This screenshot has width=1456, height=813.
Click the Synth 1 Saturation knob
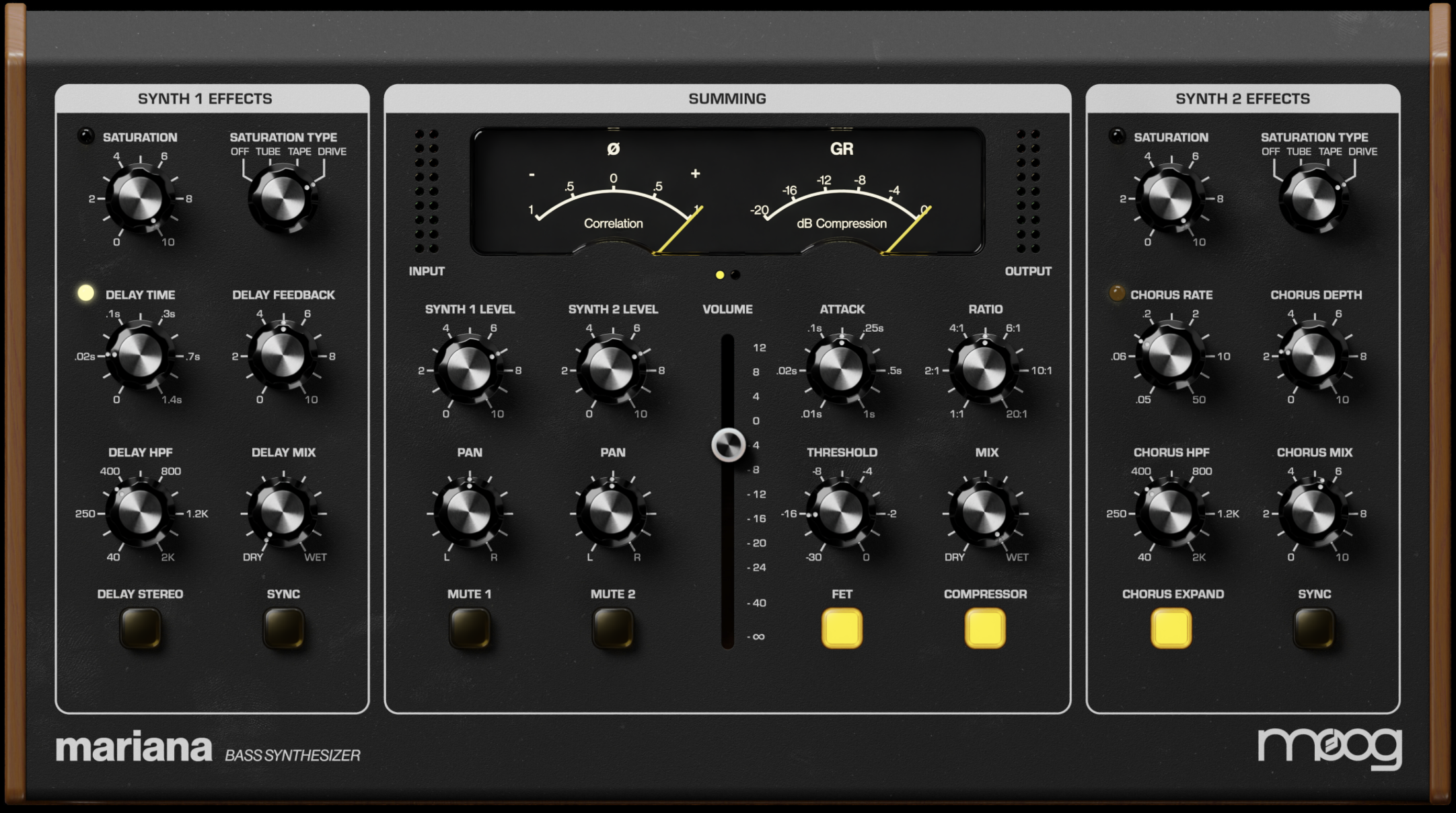tap(140, 199)
